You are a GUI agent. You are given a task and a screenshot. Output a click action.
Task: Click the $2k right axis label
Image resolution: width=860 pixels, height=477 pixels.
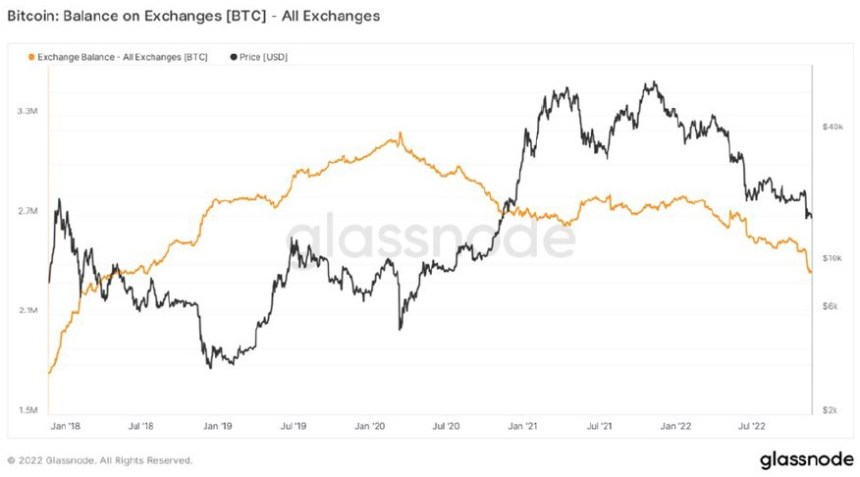(831, 410)
